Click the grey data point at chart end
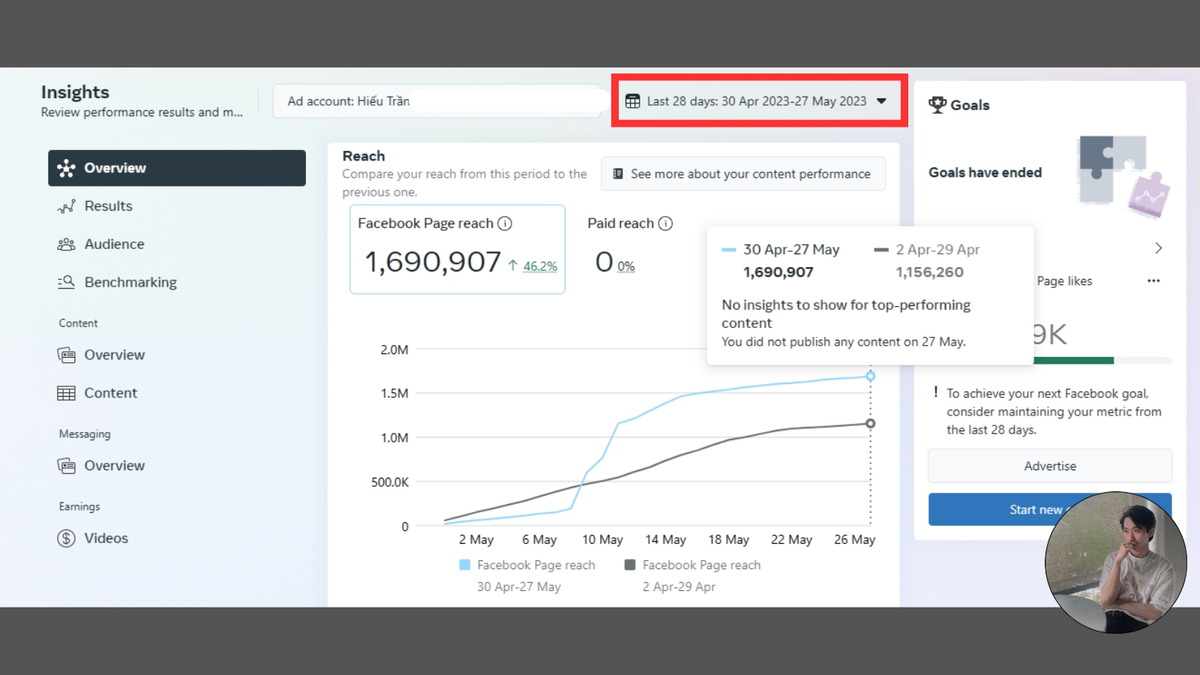The height and width of the screenshot is (675, 1200). [x=870, y=424]
